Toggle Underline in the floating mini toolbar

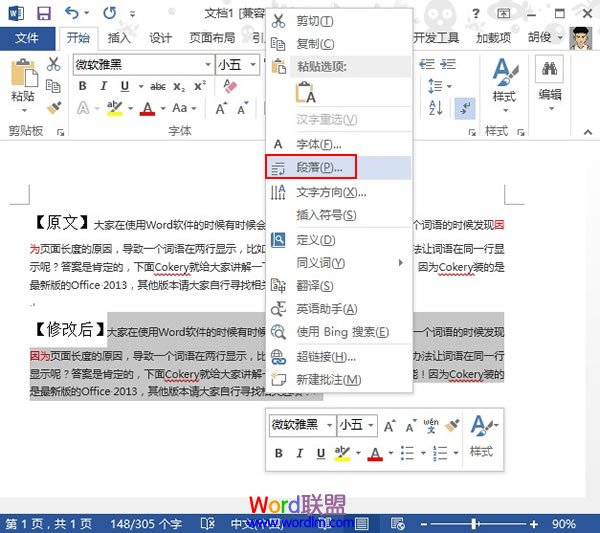322,453
